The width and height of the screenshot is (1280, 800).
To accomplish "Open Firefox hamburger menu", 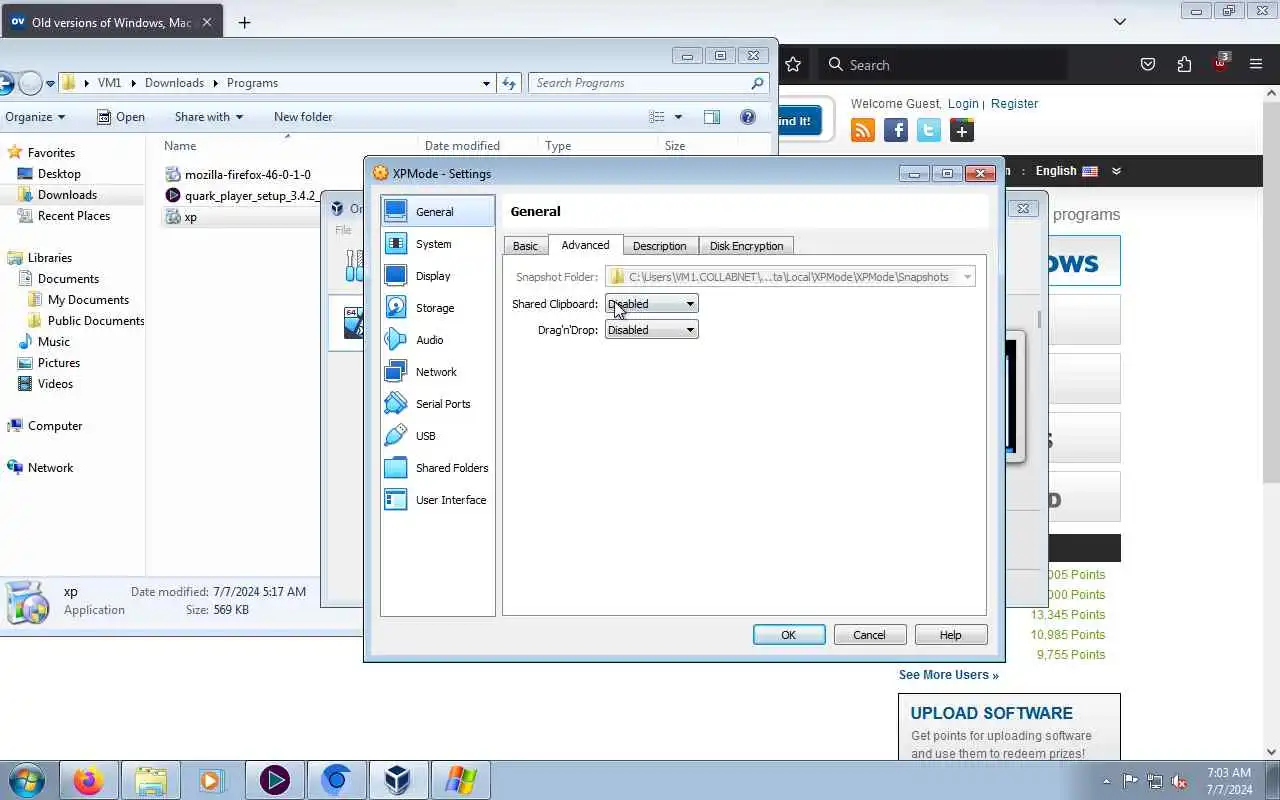I will (x=1256, y=64).
